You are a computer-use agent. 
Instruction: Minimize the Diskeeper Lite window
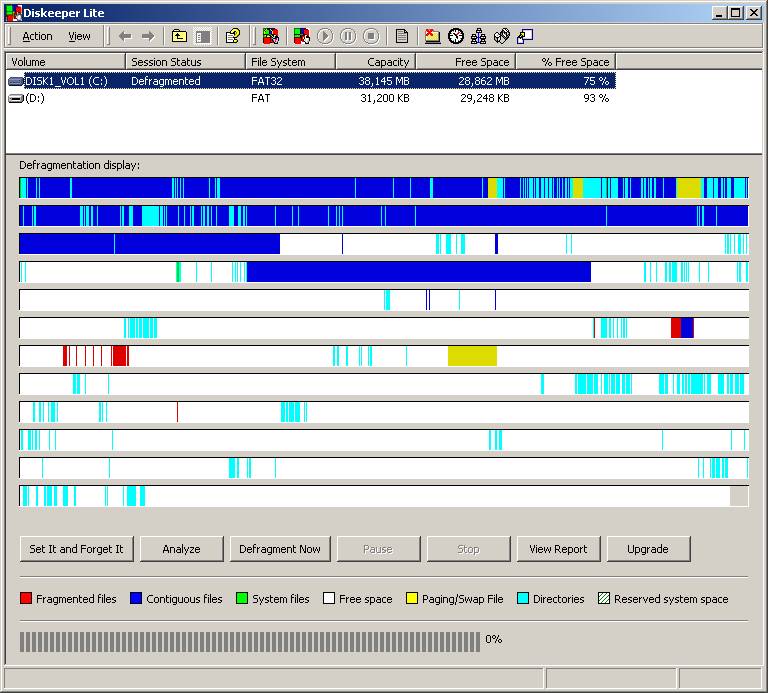point(719,13)
